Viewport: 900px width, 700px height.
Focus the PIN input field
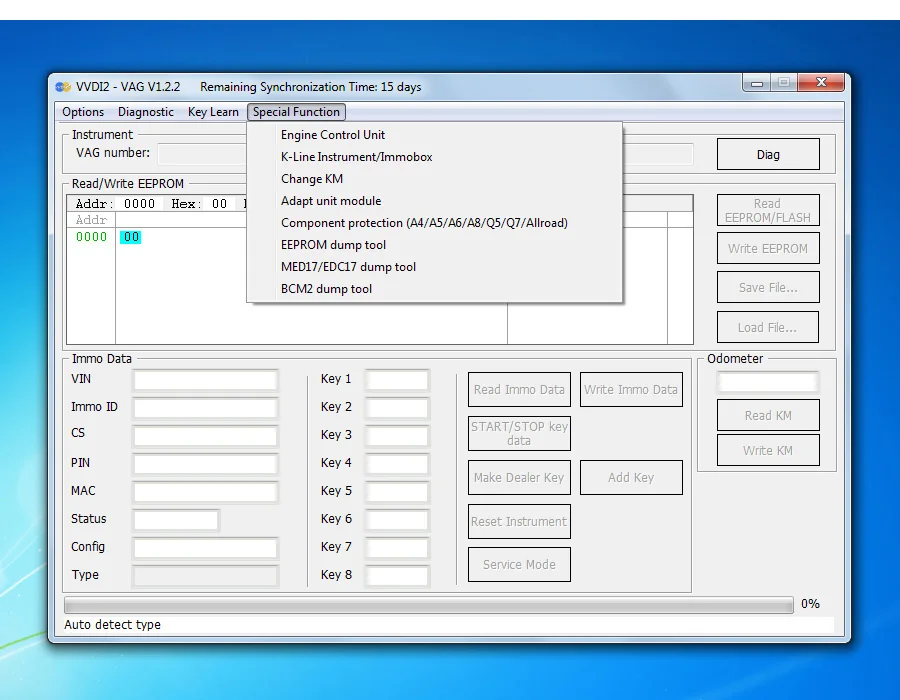coord(205,464)
